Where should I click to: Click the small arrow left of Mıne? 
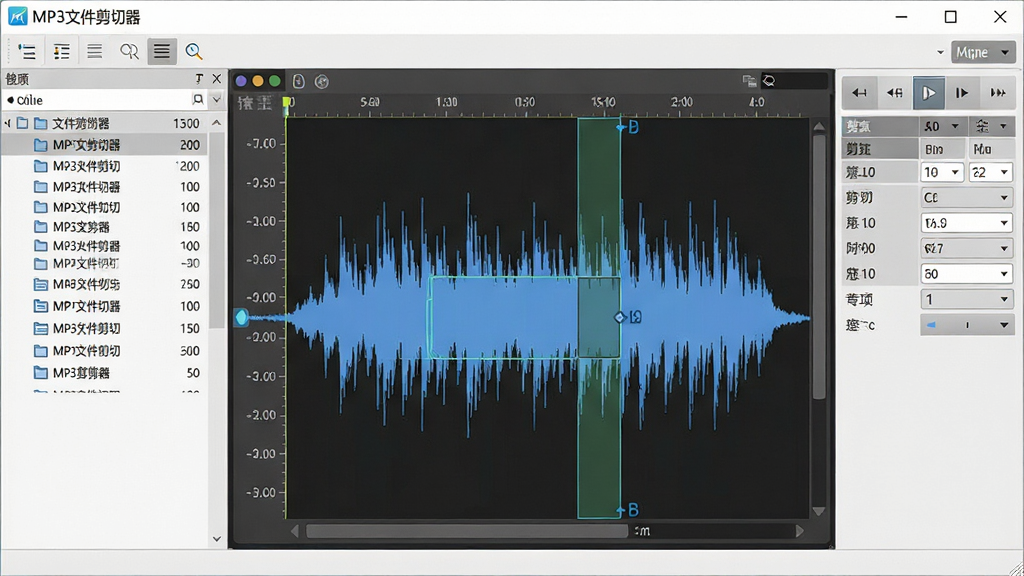940,52
